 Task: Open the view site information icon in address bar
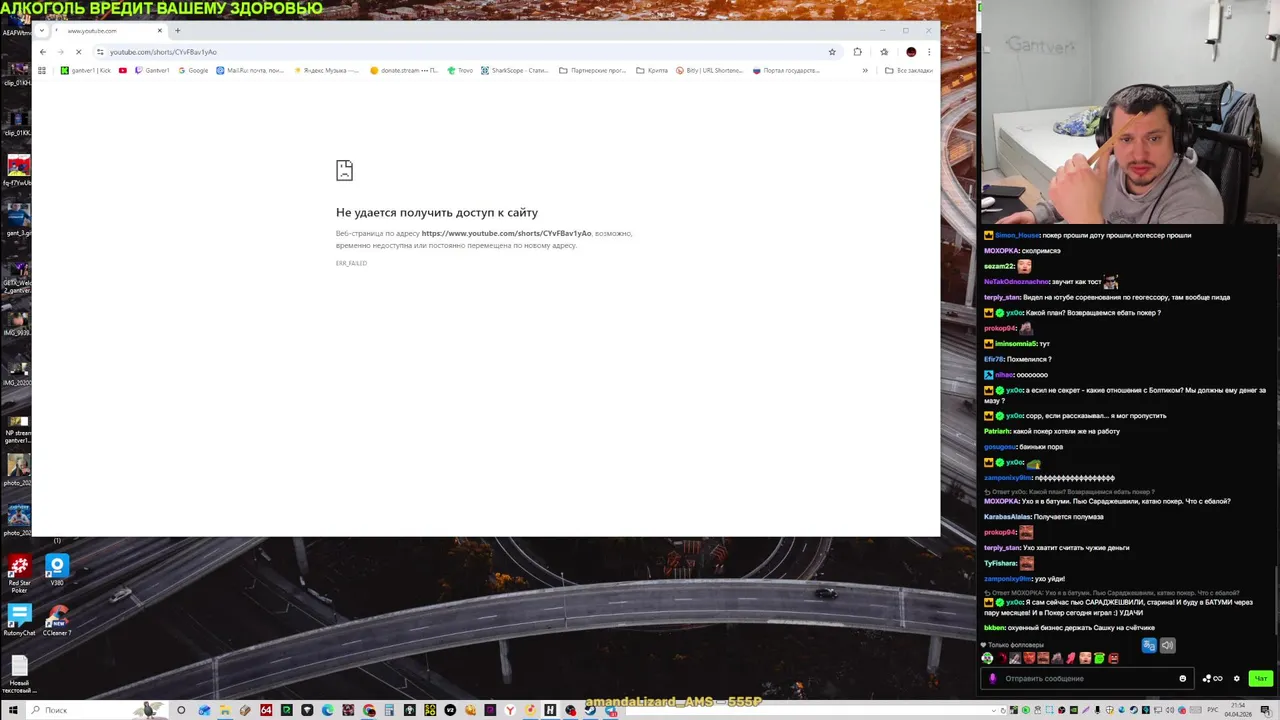click(100, 52)
